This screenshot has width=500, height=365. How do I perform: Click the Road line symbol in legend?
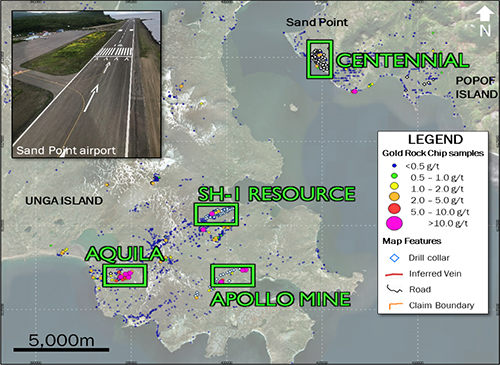pos(394,289)
